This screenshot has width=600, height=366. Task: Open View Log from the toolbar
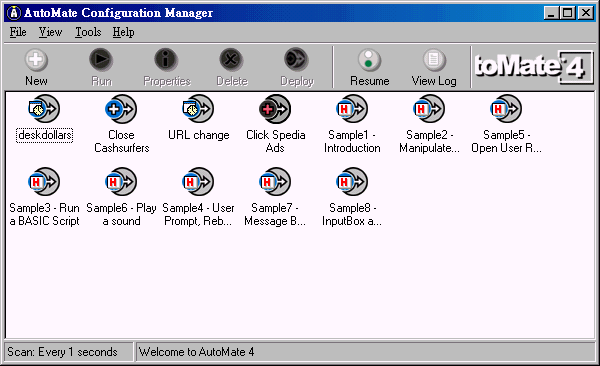[434, 60]
